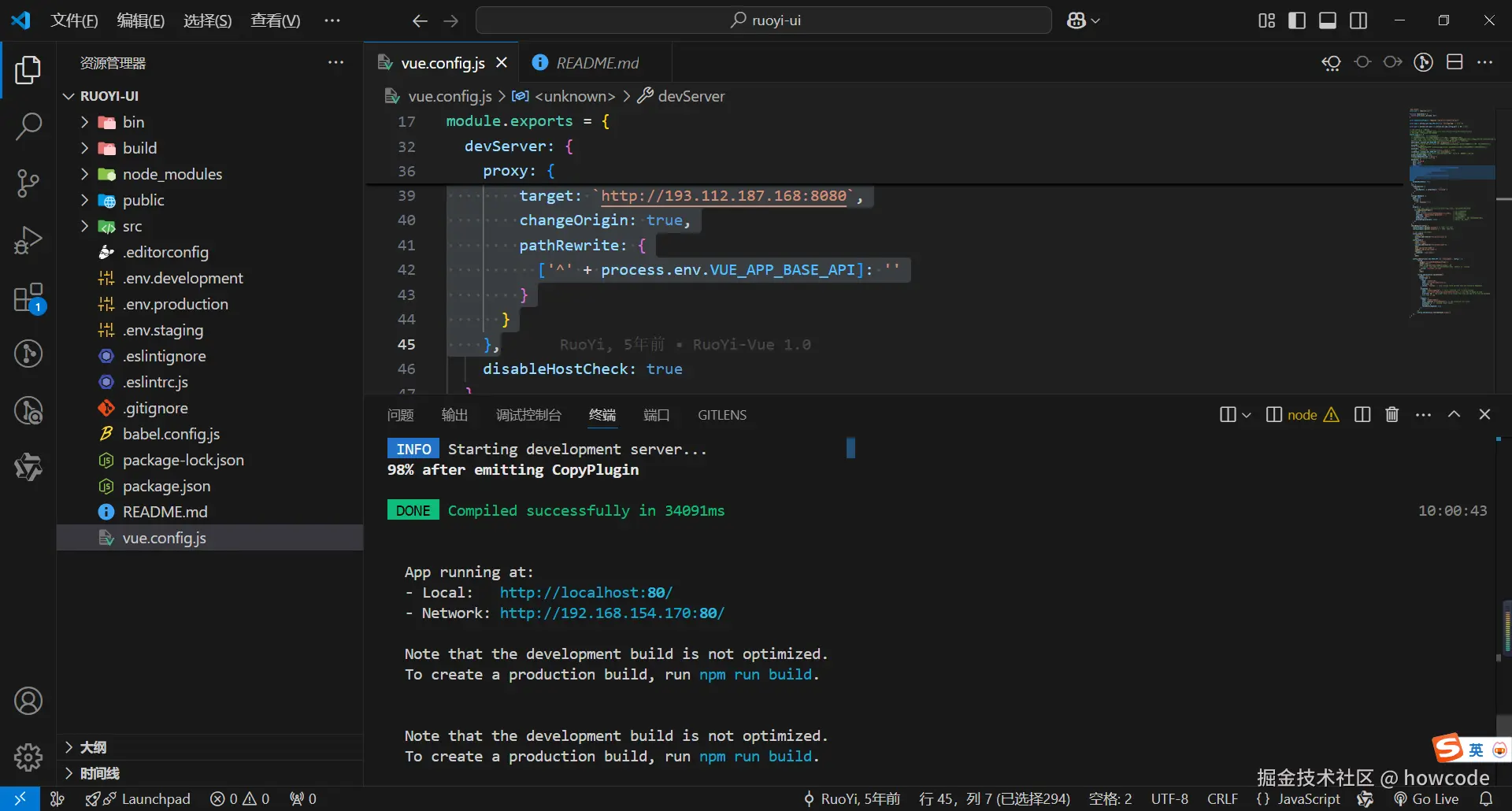
Task: Toggle the bottom panel visibility
Action: (1328, 20)
